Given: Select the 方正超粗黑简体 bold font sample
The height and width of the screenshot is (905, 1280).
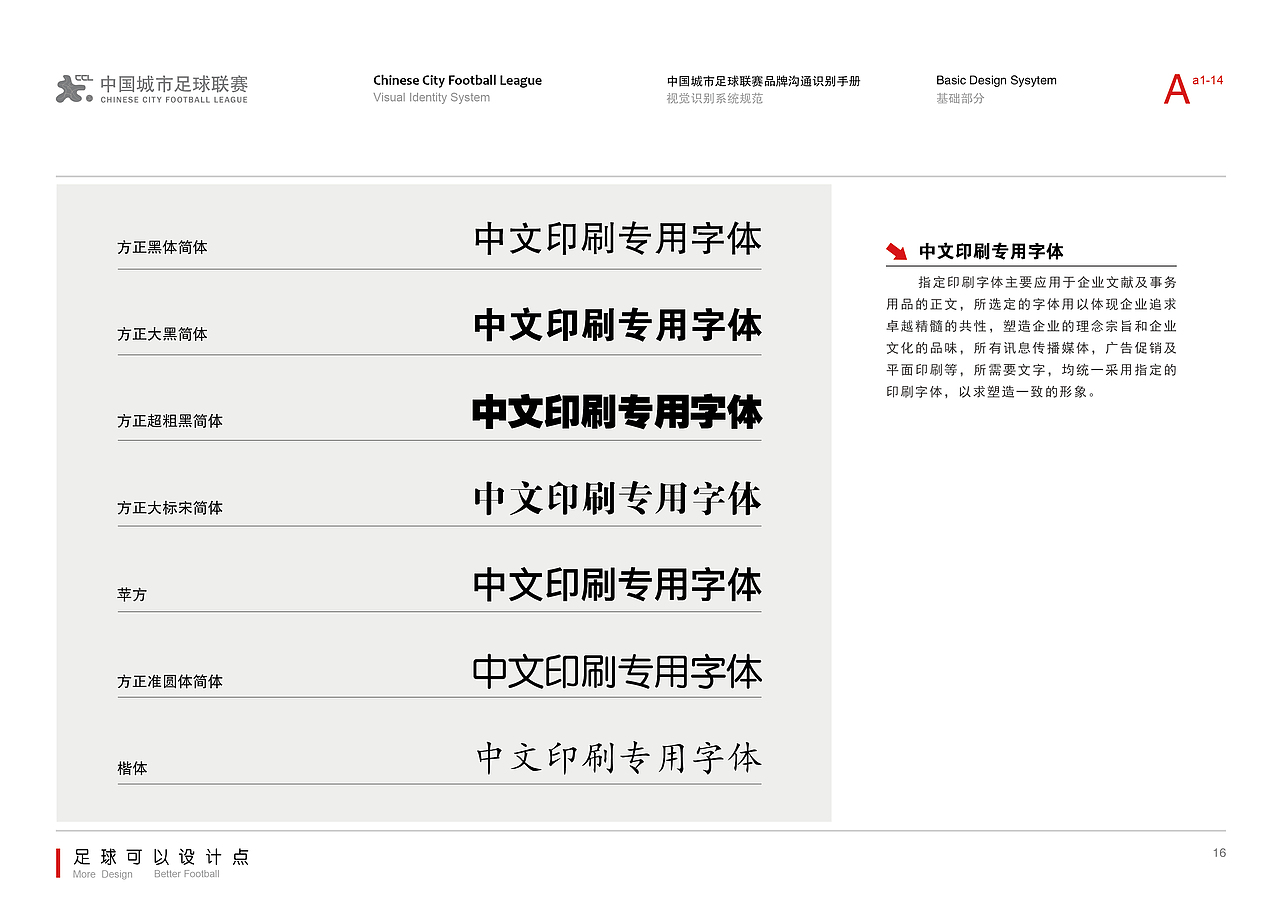Looking at the screenshot, I should point(617,410).
